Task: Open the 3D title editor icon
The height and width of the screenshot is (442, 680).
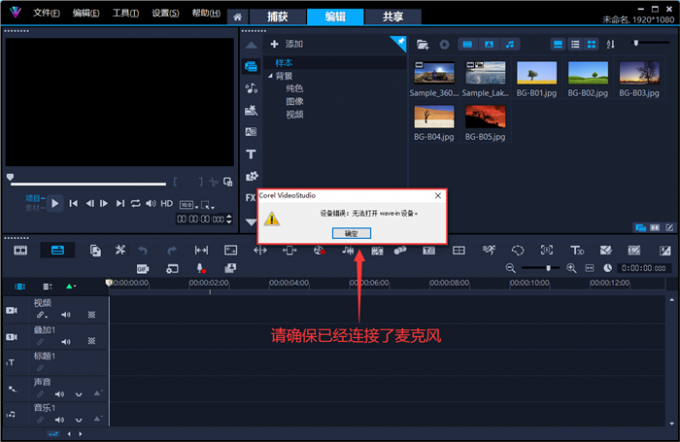Action: click(x=577, y=250)
